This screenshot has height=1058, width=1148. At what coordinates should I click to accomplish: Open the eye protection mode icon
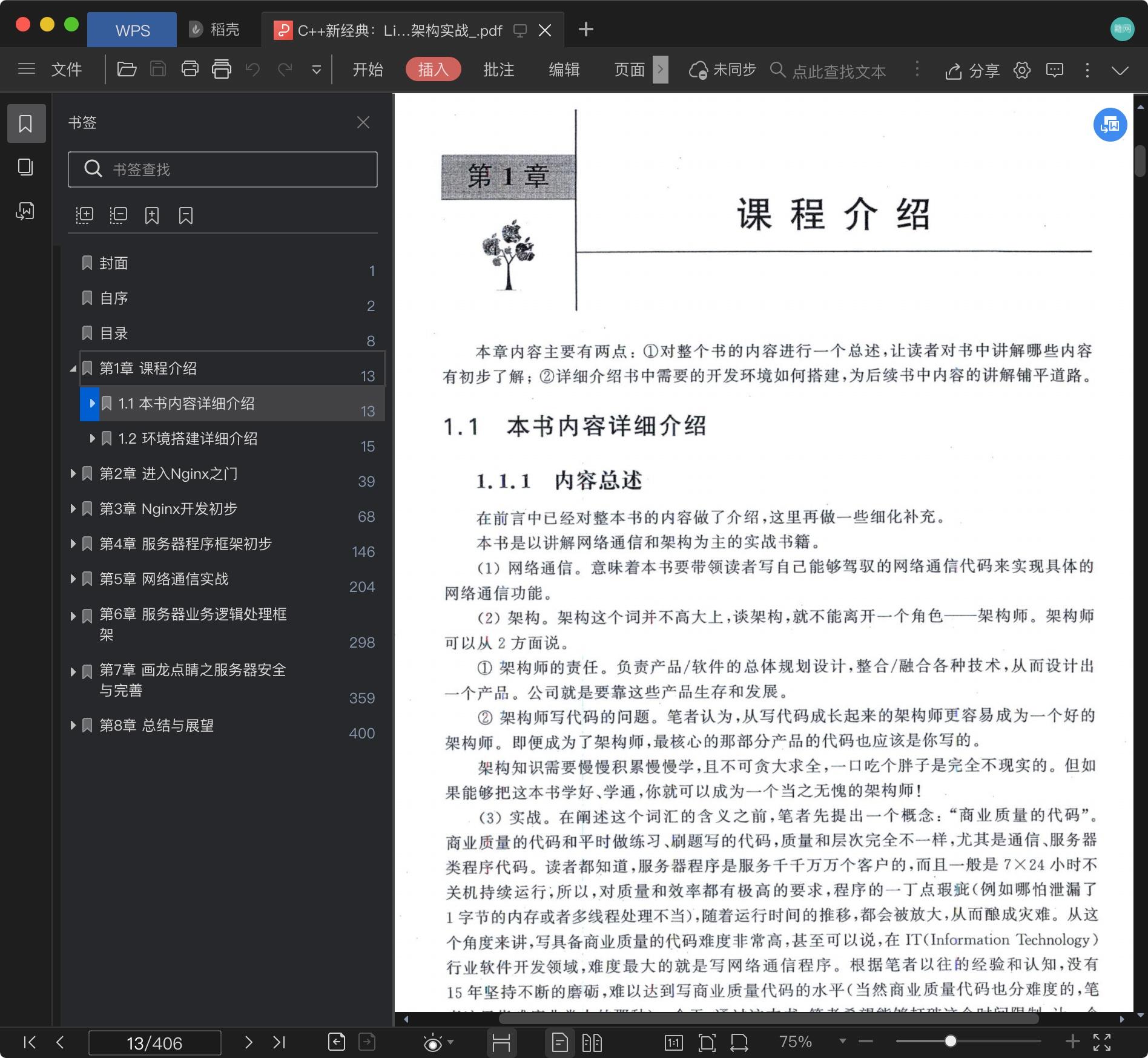point(433,1042)
